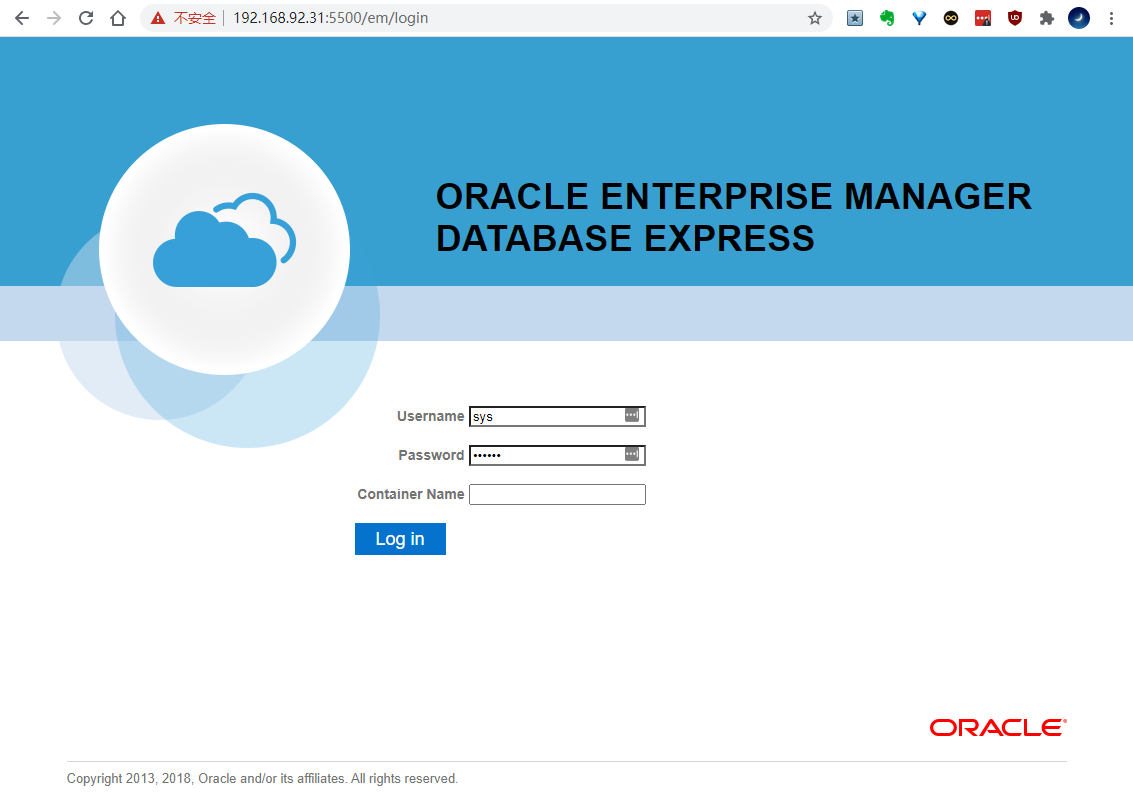Go back to the previous page
Viewport: 1133px width, 794px height.
[22, 18]
